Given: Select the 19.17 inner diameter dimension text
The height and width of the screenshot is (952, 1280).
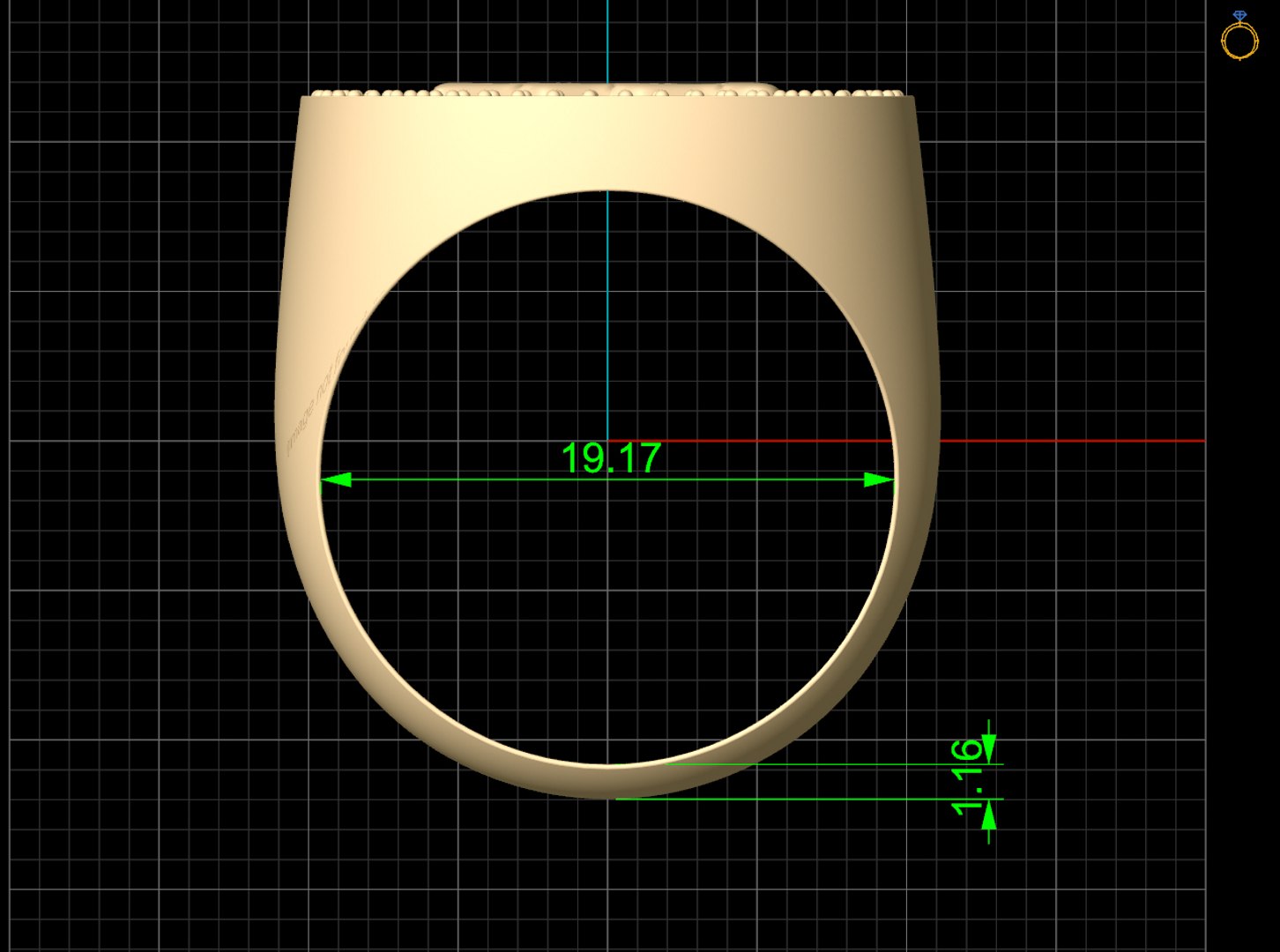Looking at the screenshot, I should point(611,458).
